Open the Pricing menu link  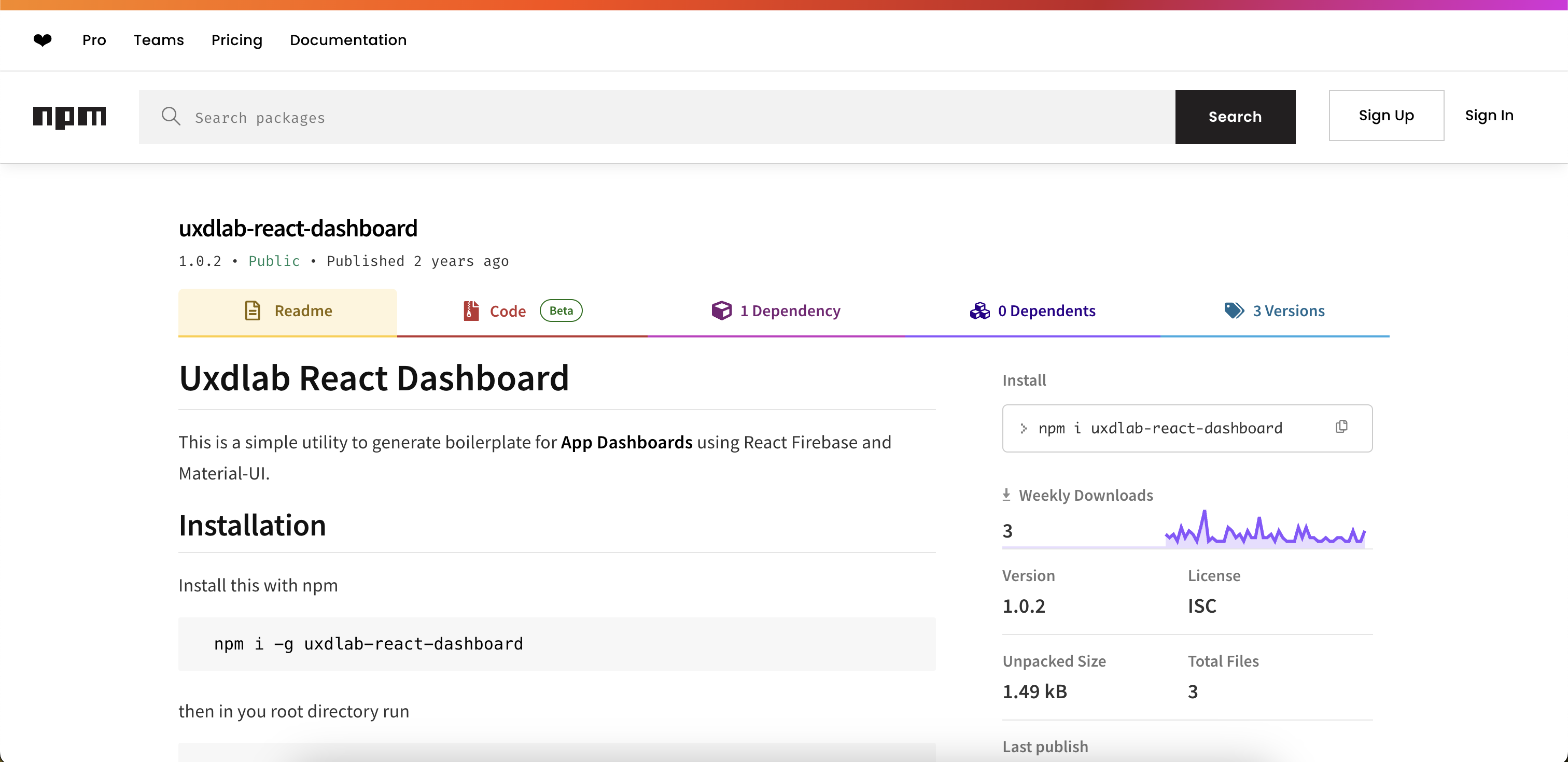coord(236,40)
